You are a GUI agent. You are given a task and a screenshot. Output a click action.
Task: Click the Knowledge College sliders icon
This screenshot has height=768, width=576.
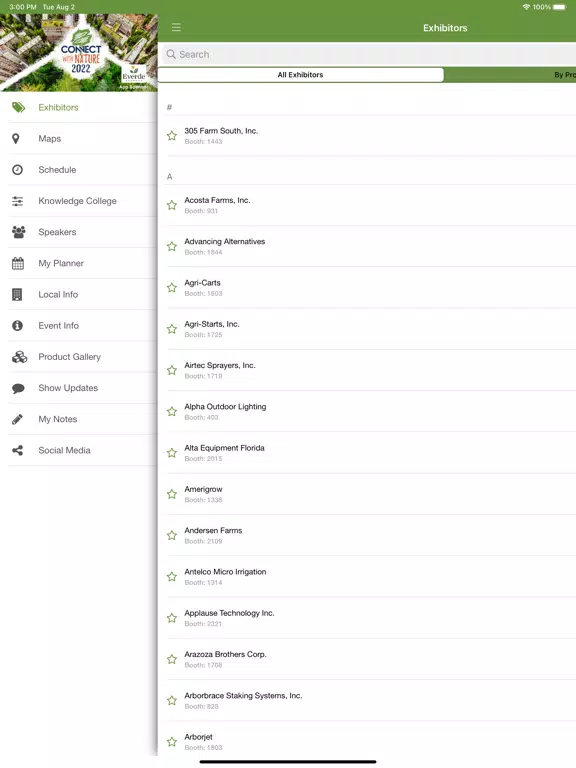(18, 201)
